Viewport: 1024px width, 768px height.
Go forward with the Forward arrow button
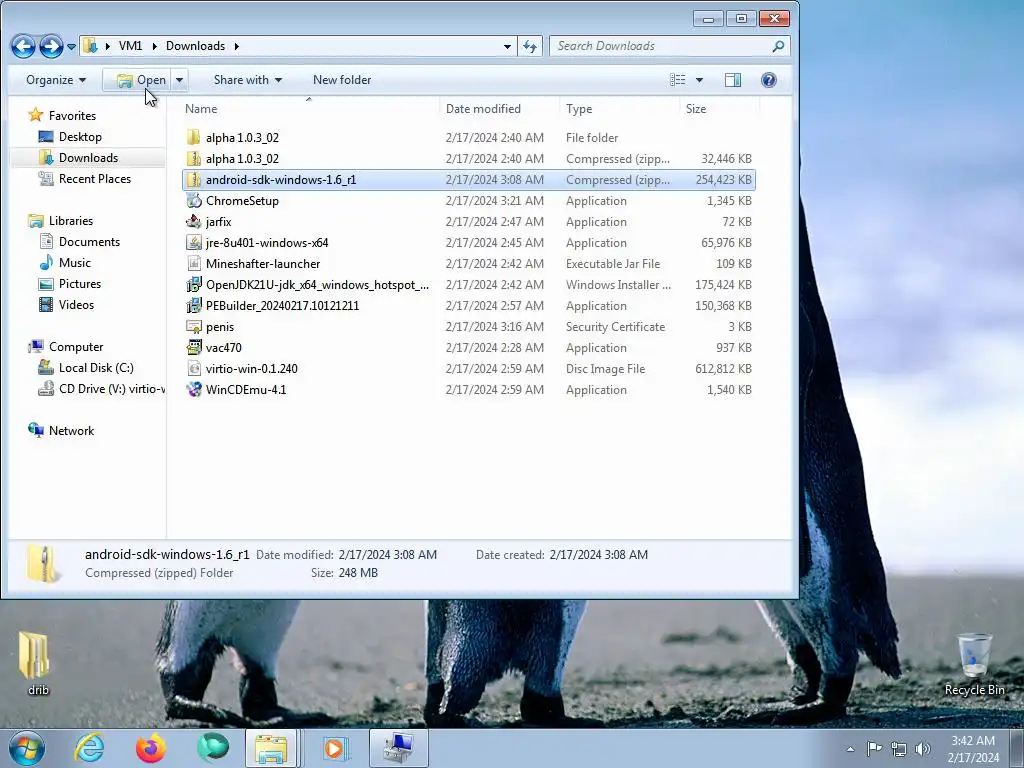[51, 46]
